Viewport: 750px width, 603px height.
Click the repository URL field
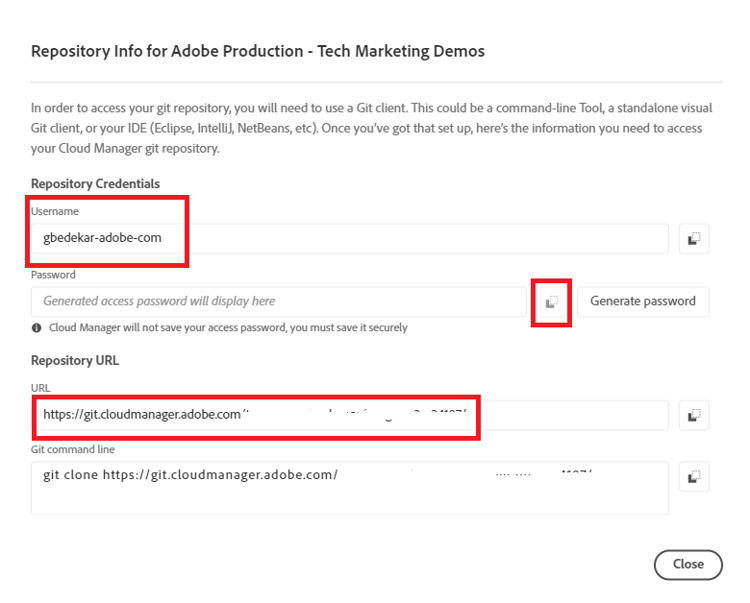[350, 415]
